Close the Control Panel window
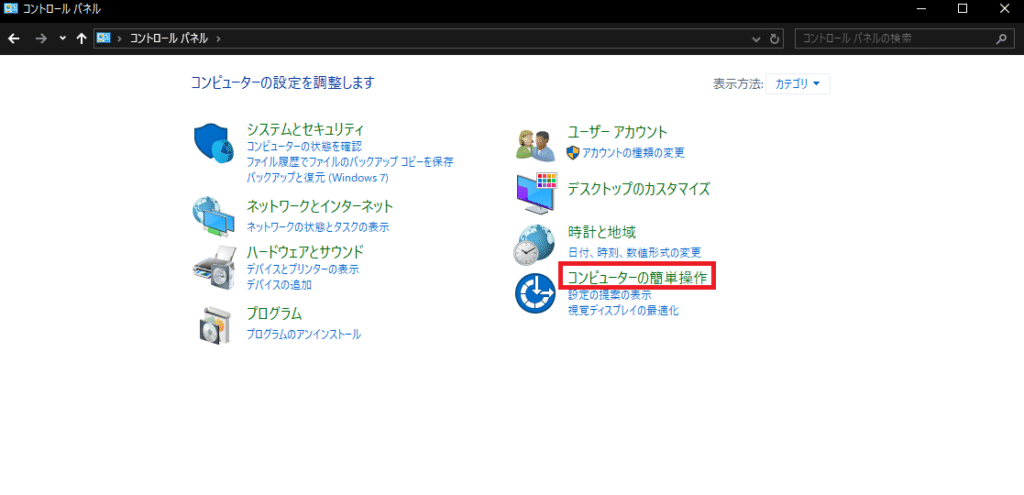Screen dimensions: 1024x495 [x=1004, y=9]
